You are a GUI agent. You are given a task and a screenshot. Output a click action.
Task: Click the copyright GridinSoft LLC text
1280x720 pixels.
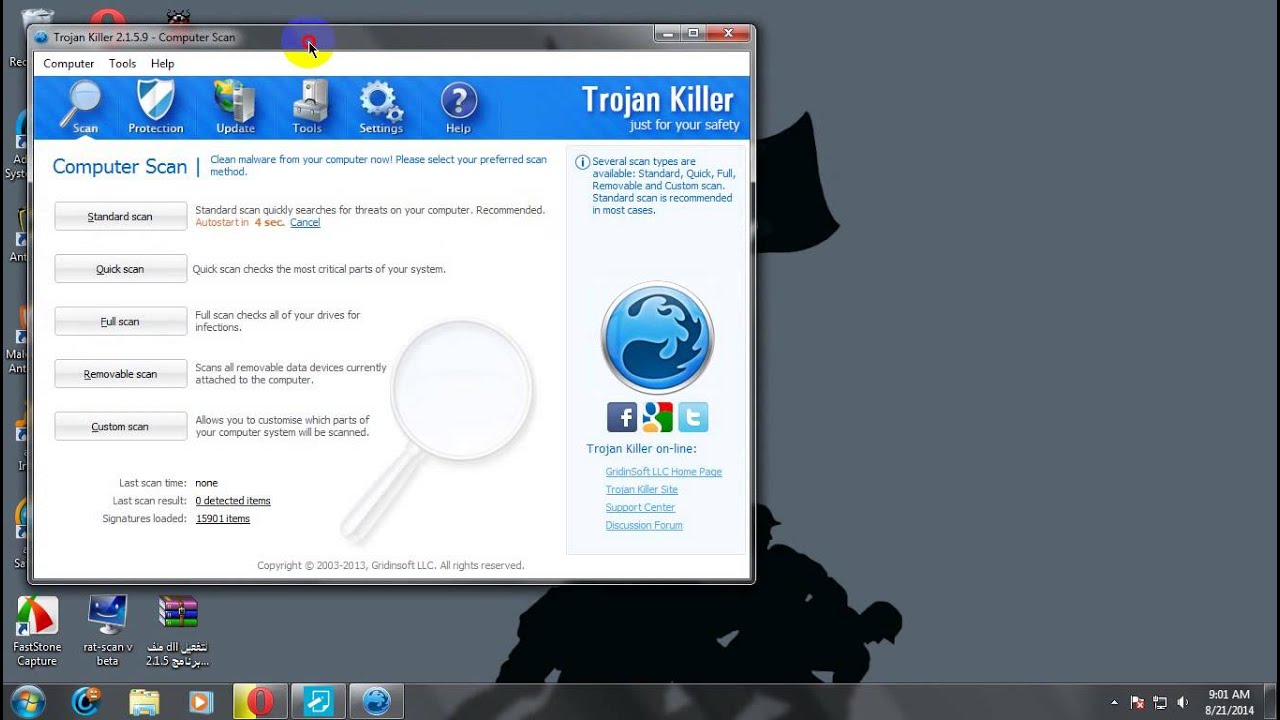coord(390,565)
